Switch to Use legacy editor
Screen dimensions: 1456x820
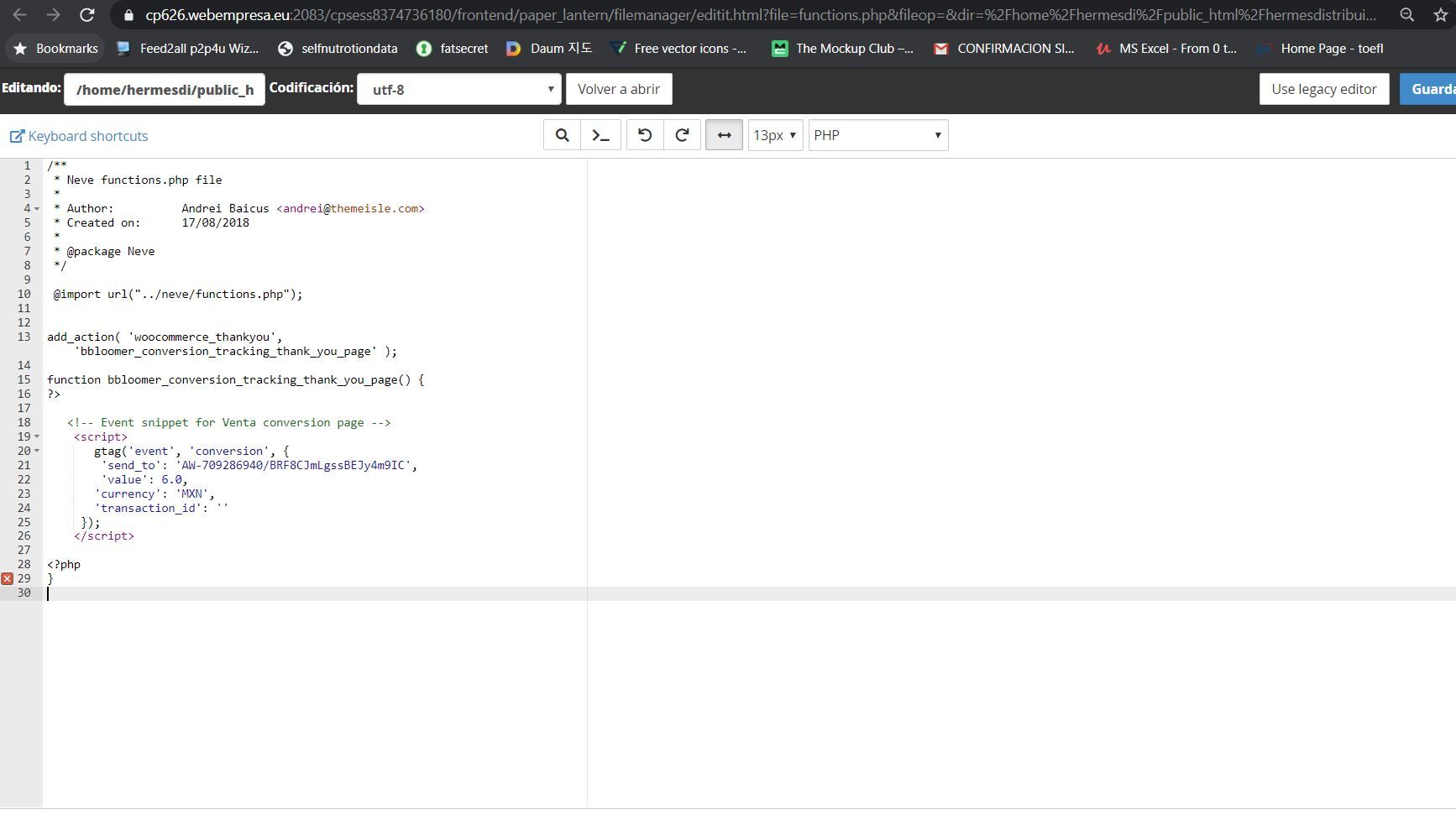pos(1324,89)
